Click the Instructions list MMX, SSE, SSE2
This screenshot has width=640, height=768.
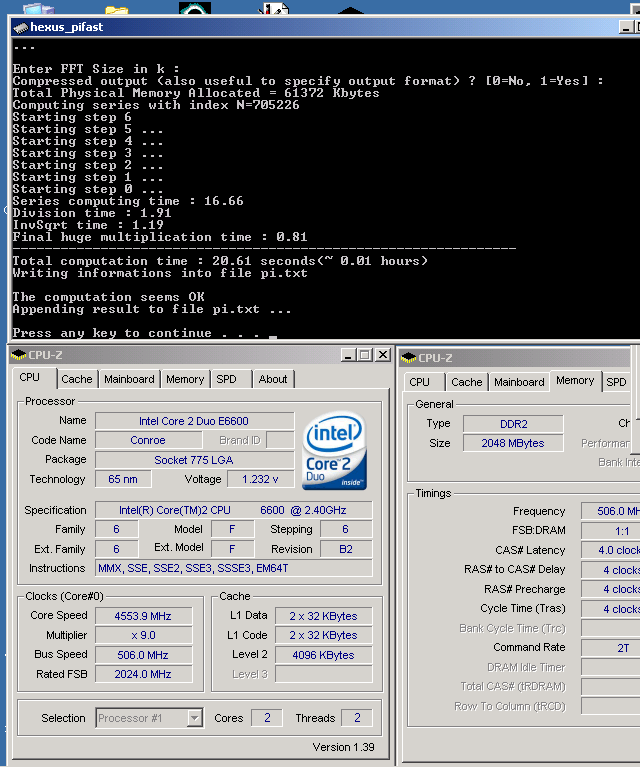[x=234, y=568]
